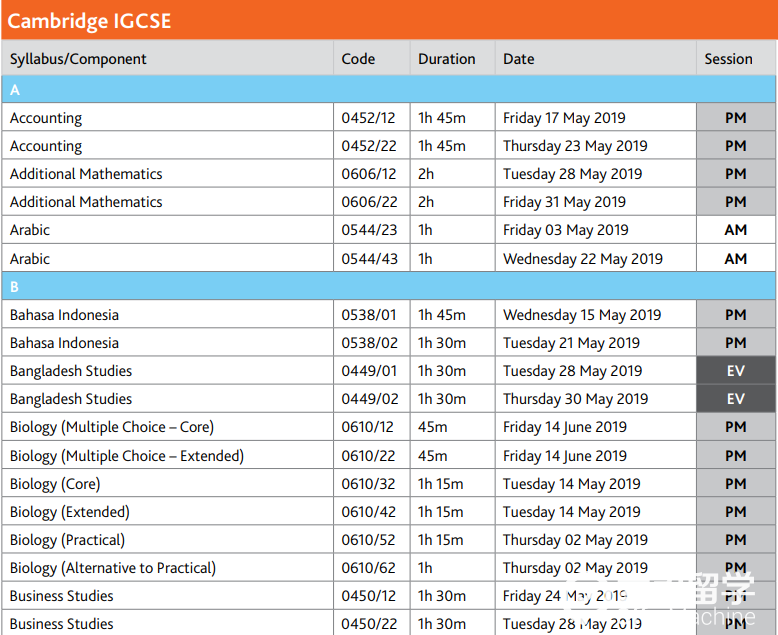Select code 0452/12
The width and height of the screenshot is (778, 635).
click(368, 118)
